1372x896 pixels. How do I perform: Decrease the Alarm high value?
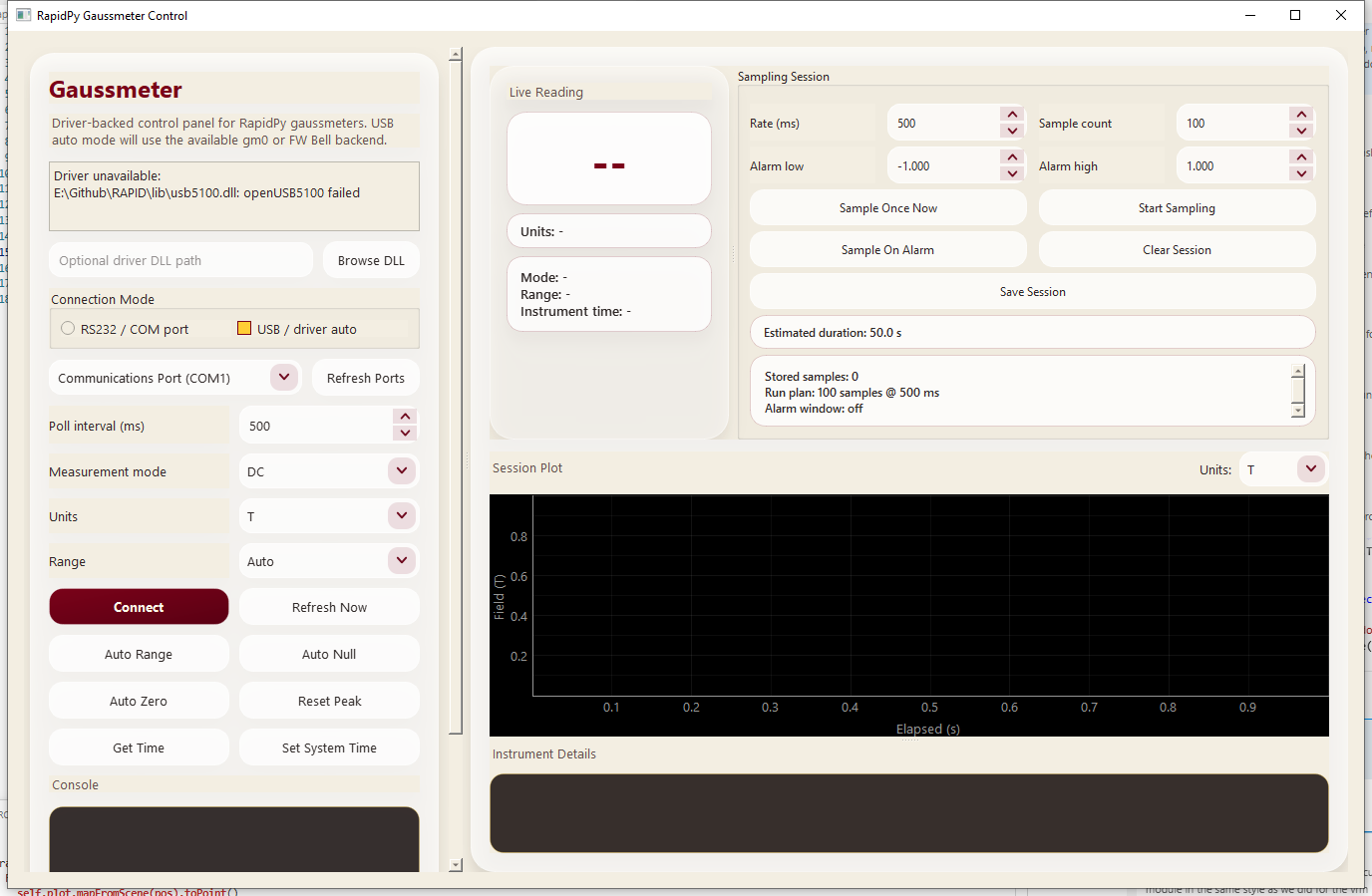tap(1301, 174)
